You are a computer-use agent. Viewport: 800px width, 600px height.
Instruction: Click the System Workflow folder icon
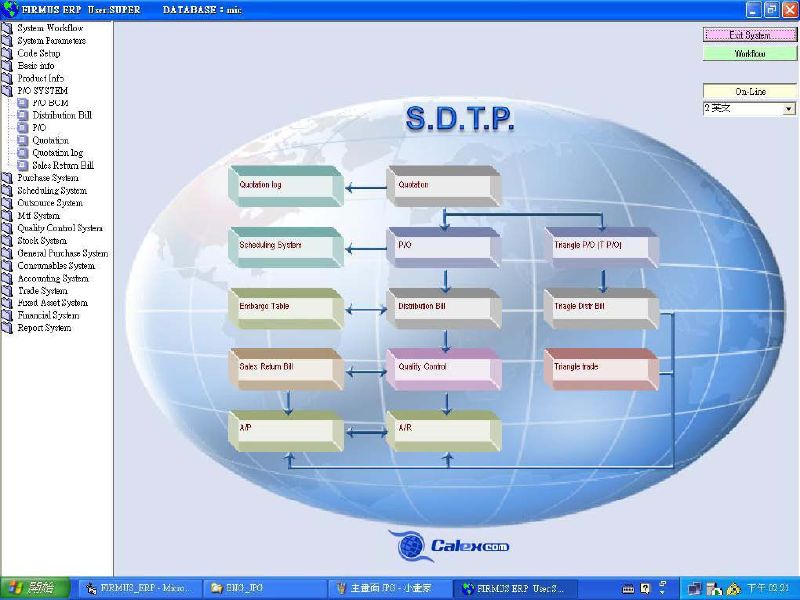pos(7,28)
